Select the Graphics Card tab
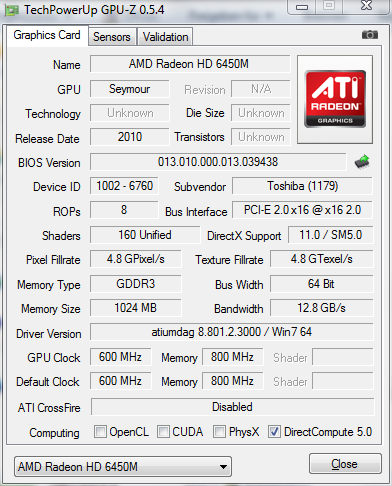Screen dimensions: 392x486 pos(47,35)
